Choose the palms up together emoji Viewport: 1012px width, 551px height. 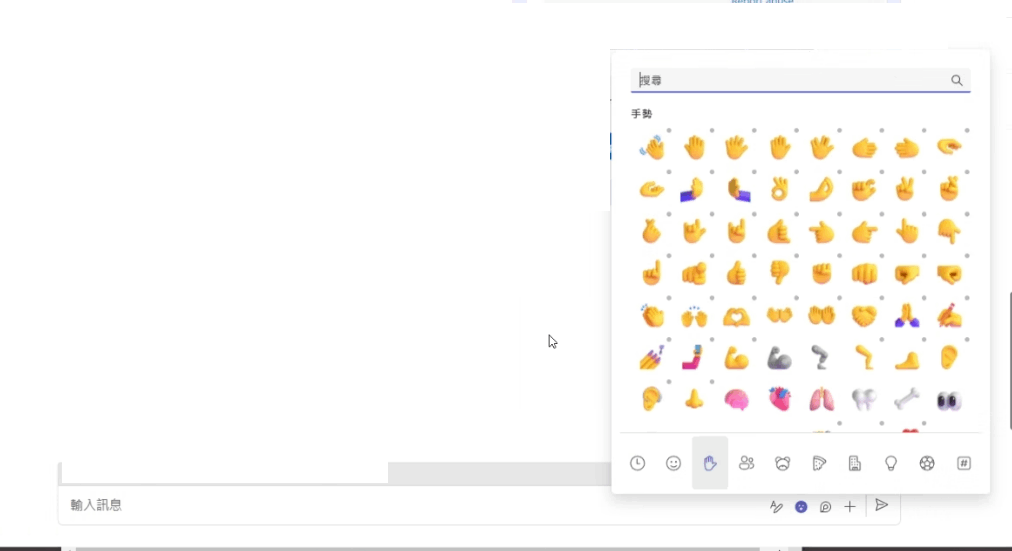click(822, 316)
